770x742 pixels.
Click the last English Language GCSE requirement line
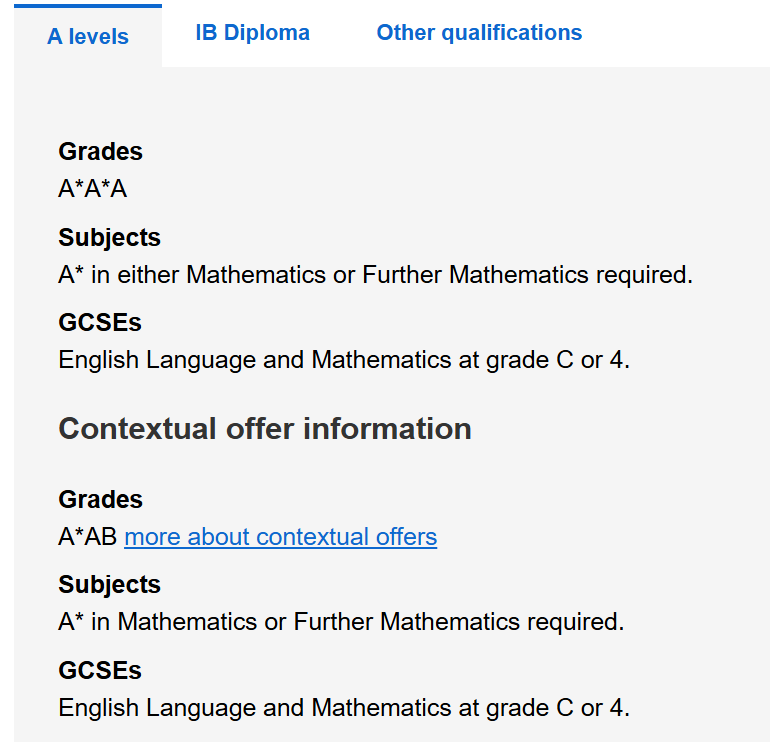(344, 708)
